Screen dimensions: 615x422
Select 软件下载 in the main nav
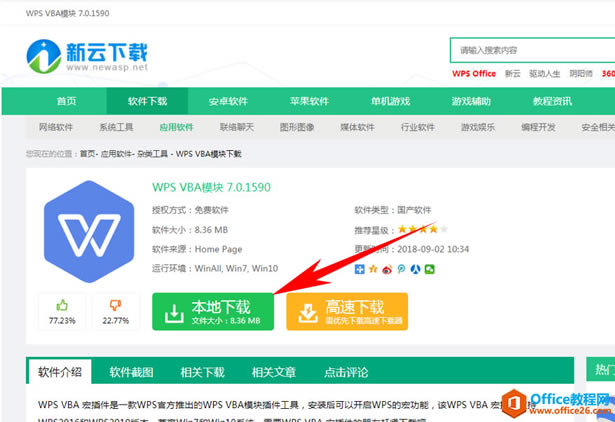pyautogui.click(x=147, y=101)
